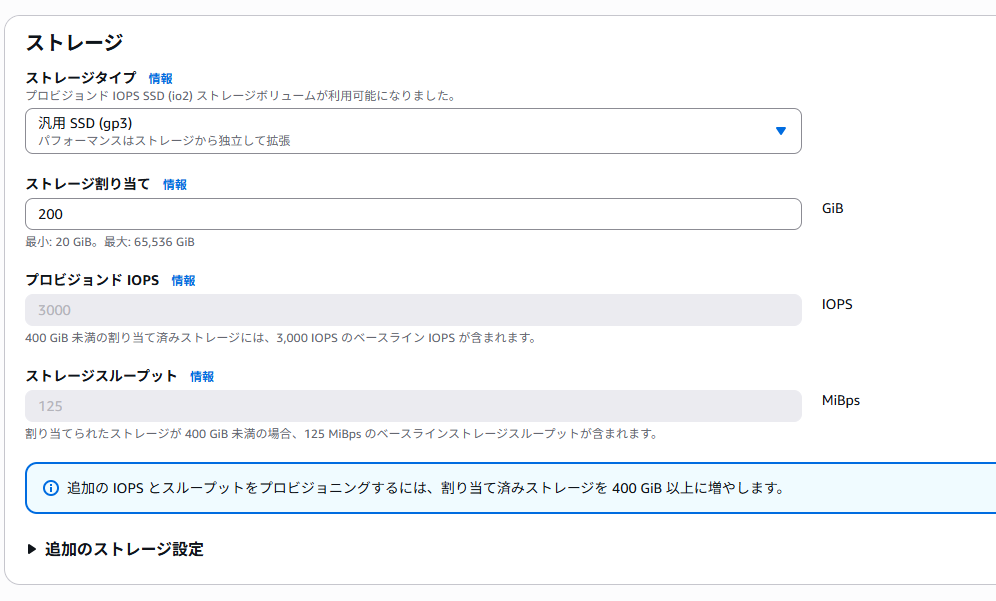Screen dimensions: 996x601
Task: Click the blue dropdown arrow for storage type
Action: click(x=781, y=131)
